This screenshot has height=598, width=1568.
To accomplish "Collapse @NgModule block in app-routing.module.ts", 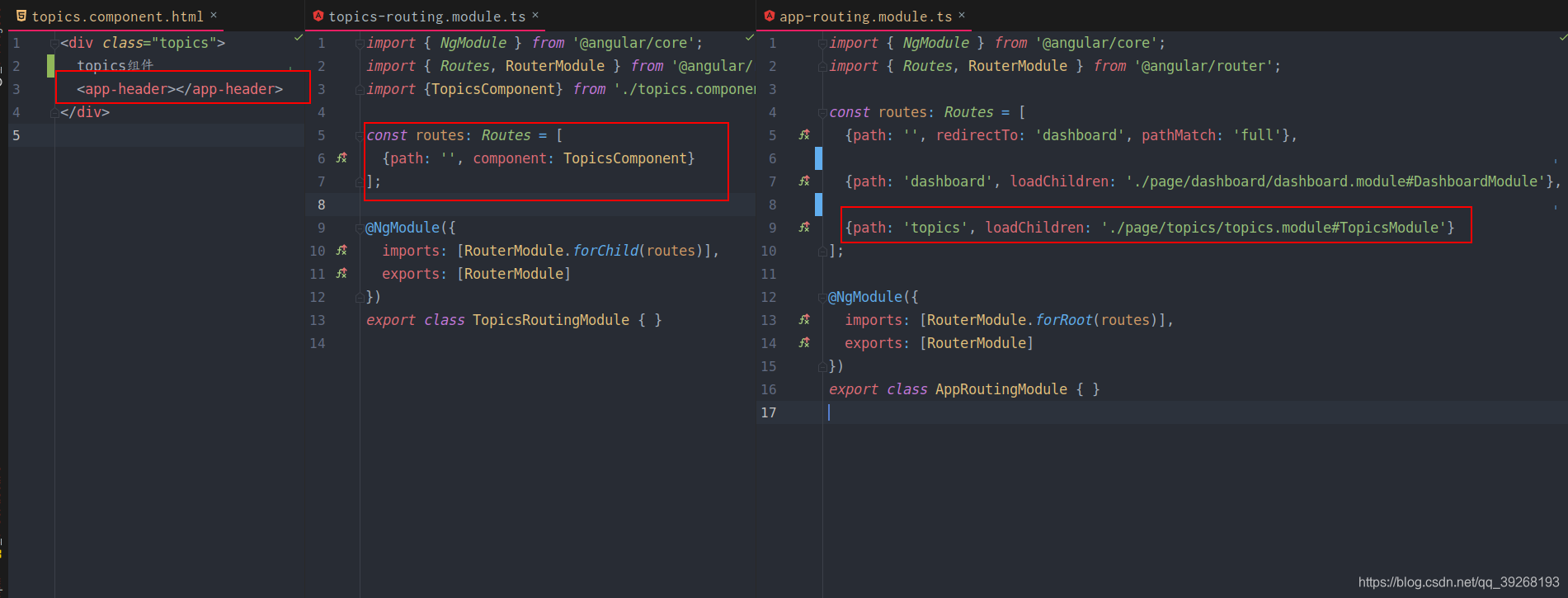I will pos(822,297).
